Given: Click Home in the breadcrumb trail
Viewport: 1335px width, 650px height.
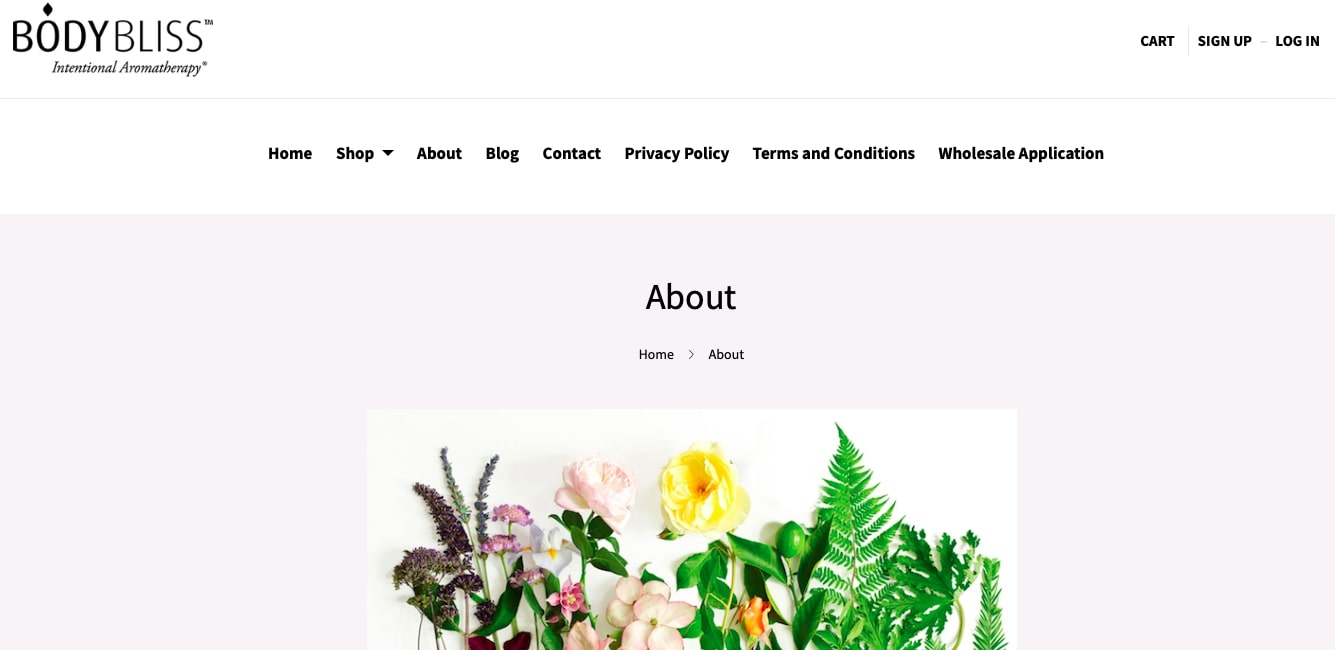Looking at the screenshot, I should click(656, 354).
